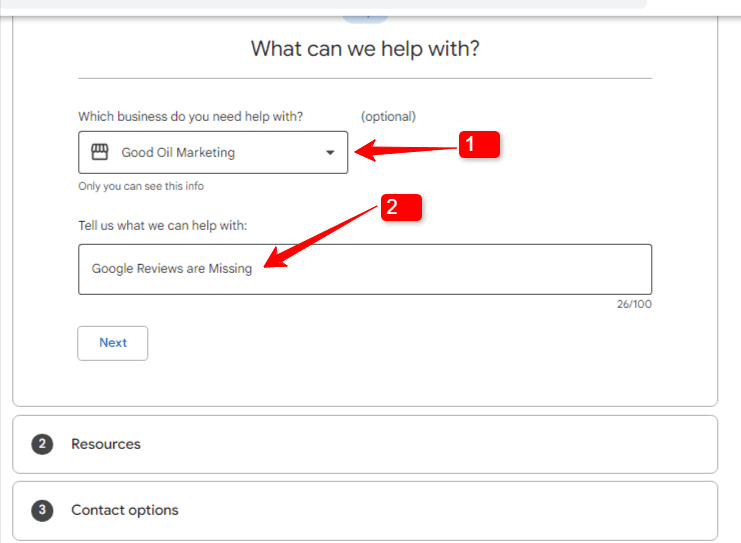Click 'Which business do you need help with?' label

(x=190, y=117)
